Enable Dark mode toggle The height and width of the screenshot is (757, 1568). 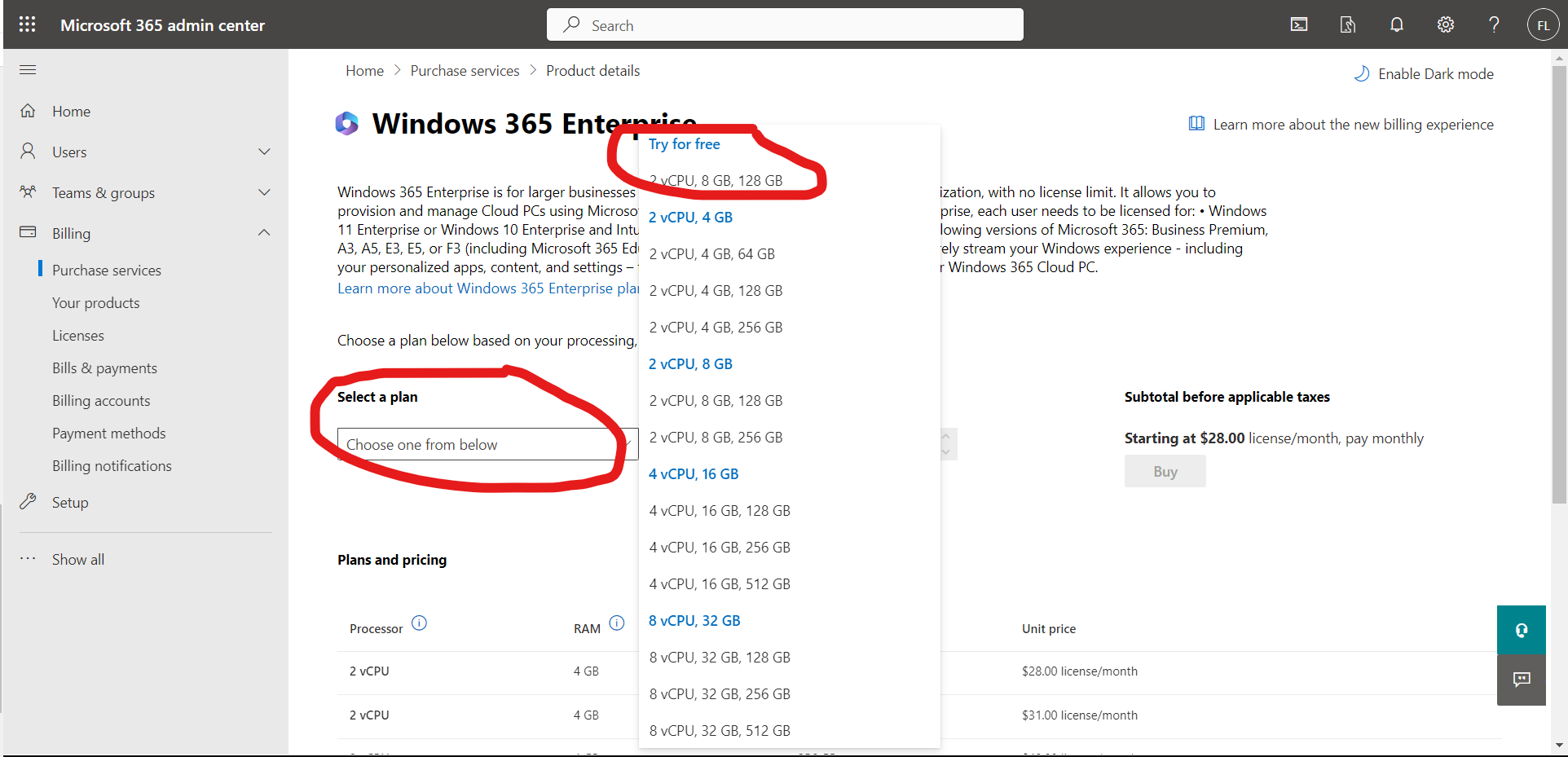click(x=1424, y=74)
